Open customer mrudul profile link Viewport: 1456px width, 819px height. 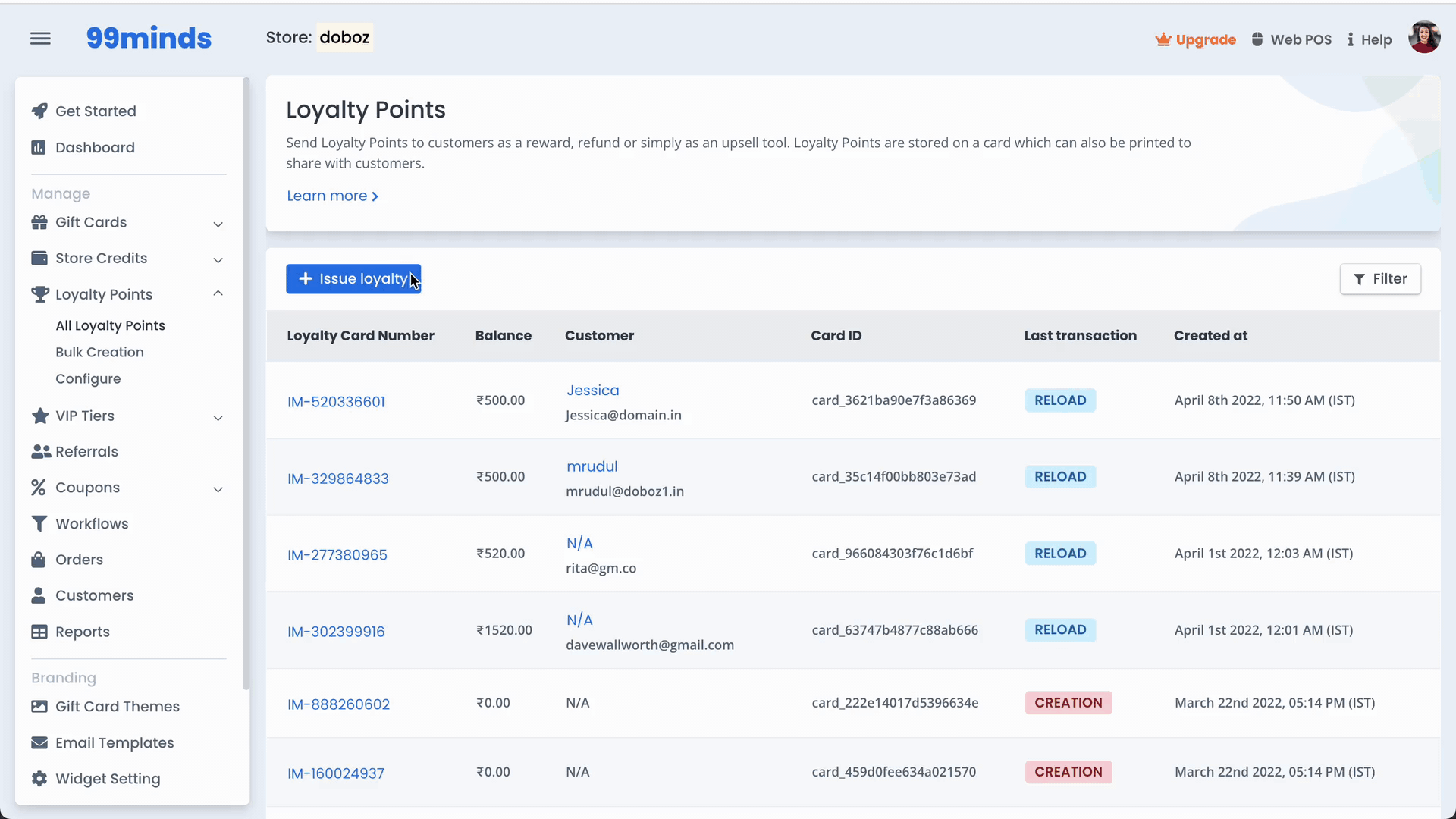pos(591,466)
